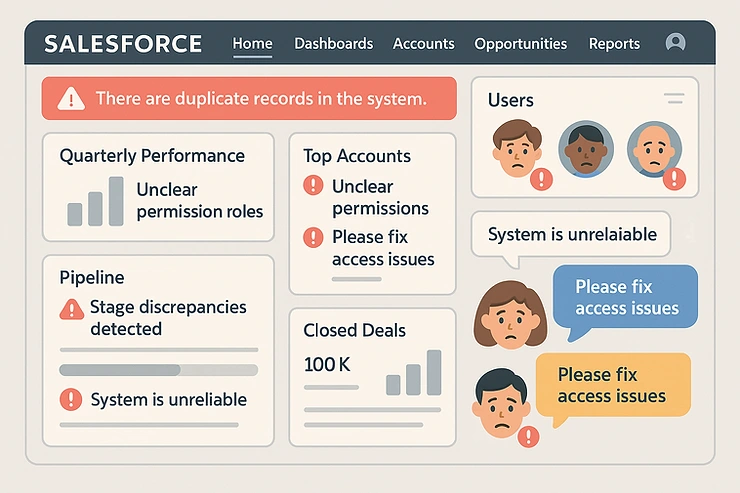View the Reports tab
The width and height of the screenshot is (740, 493).
tap(614, 44)
